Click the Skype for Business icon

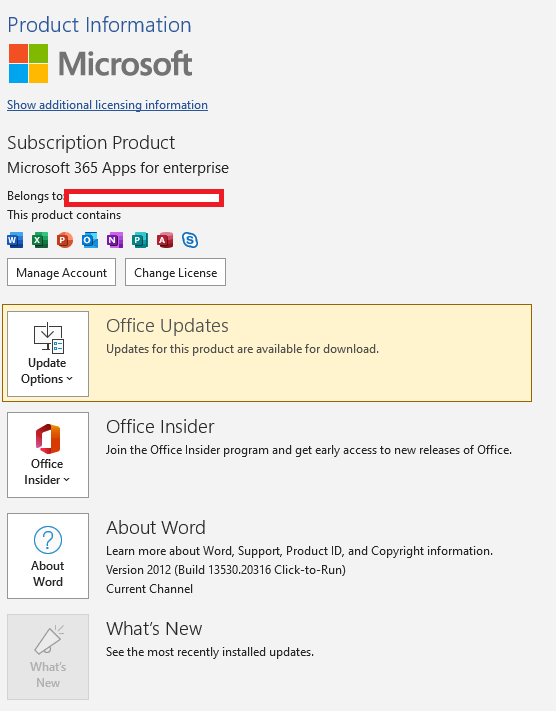tap(190, 240)
